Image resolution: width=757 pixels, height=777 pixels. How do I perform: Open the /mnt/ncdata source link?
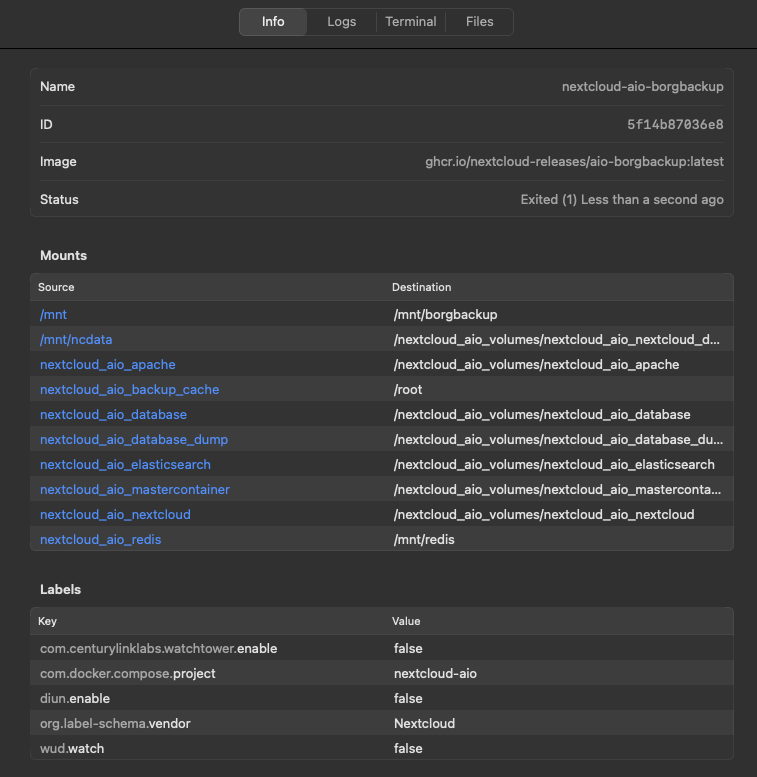pyautogui.click(x=76, y=340)
